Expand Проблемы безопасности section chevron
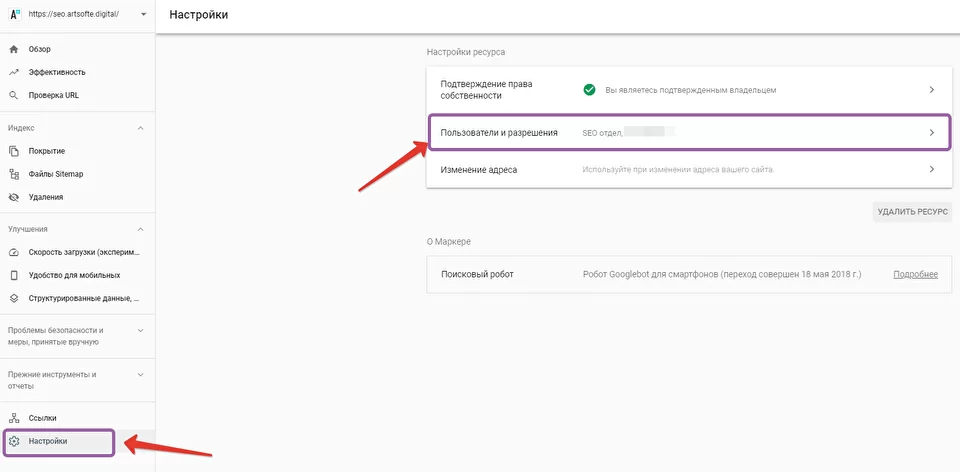 (140, 331)
